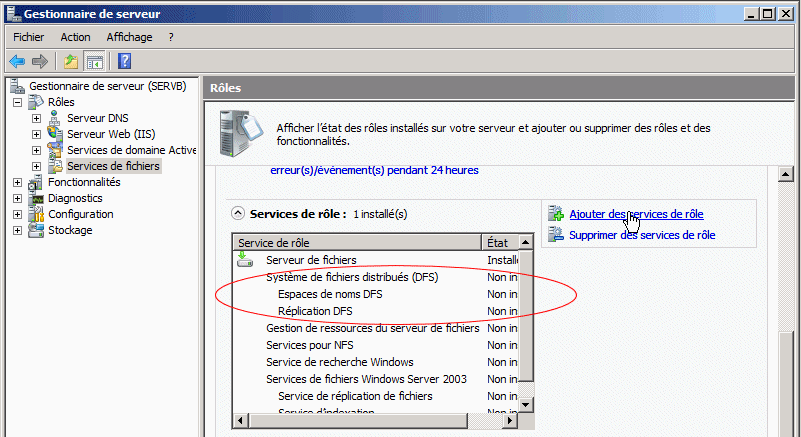Expand the Services de domaine Active node
The height and width of the screenshot is (437, 801).
click(x=36, y=150)
